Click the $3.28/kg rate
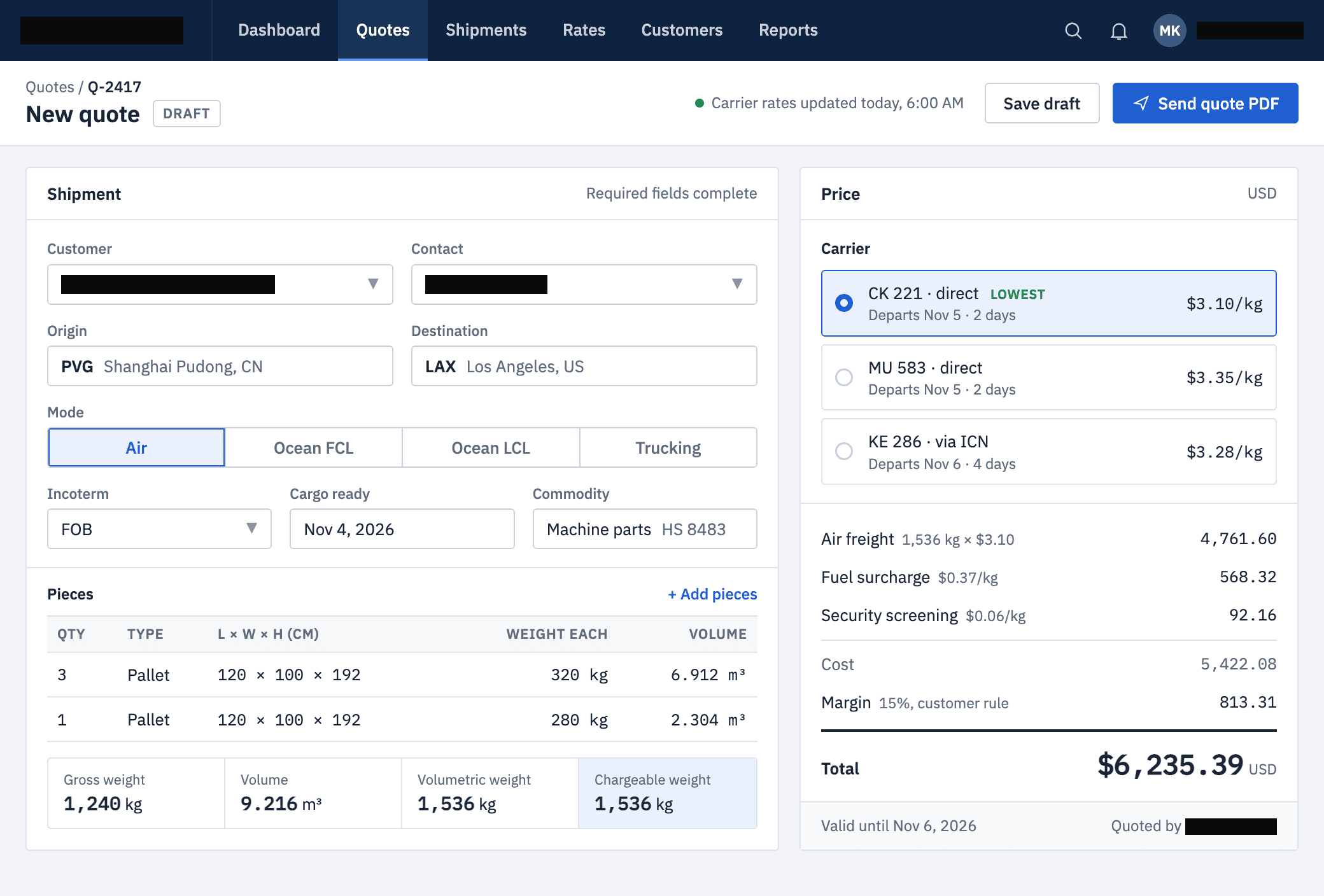 click(1225, 452)
